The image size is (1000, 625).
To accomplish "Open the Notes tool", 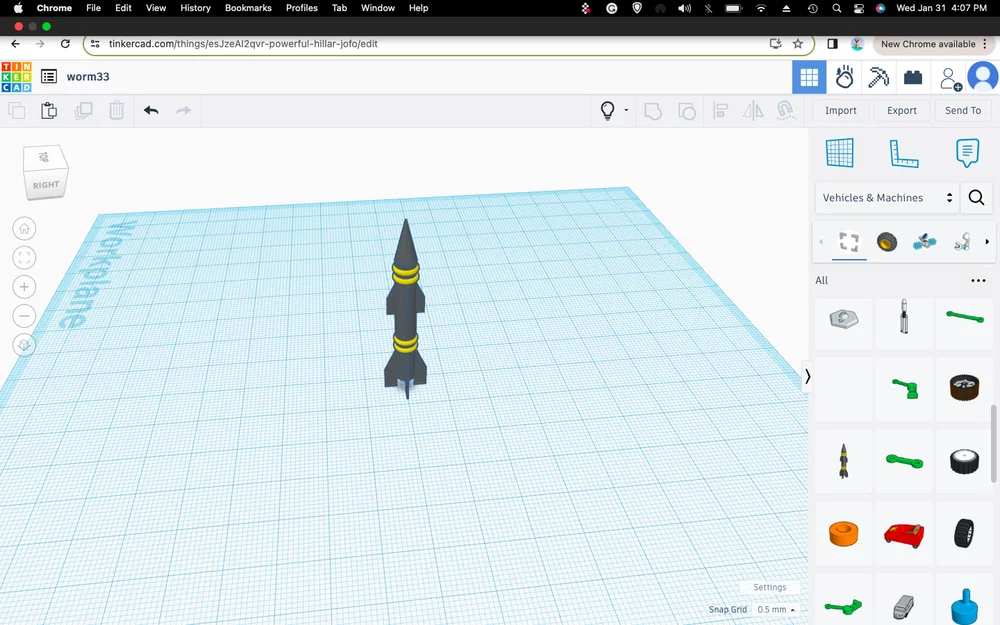I will point(966,153).
